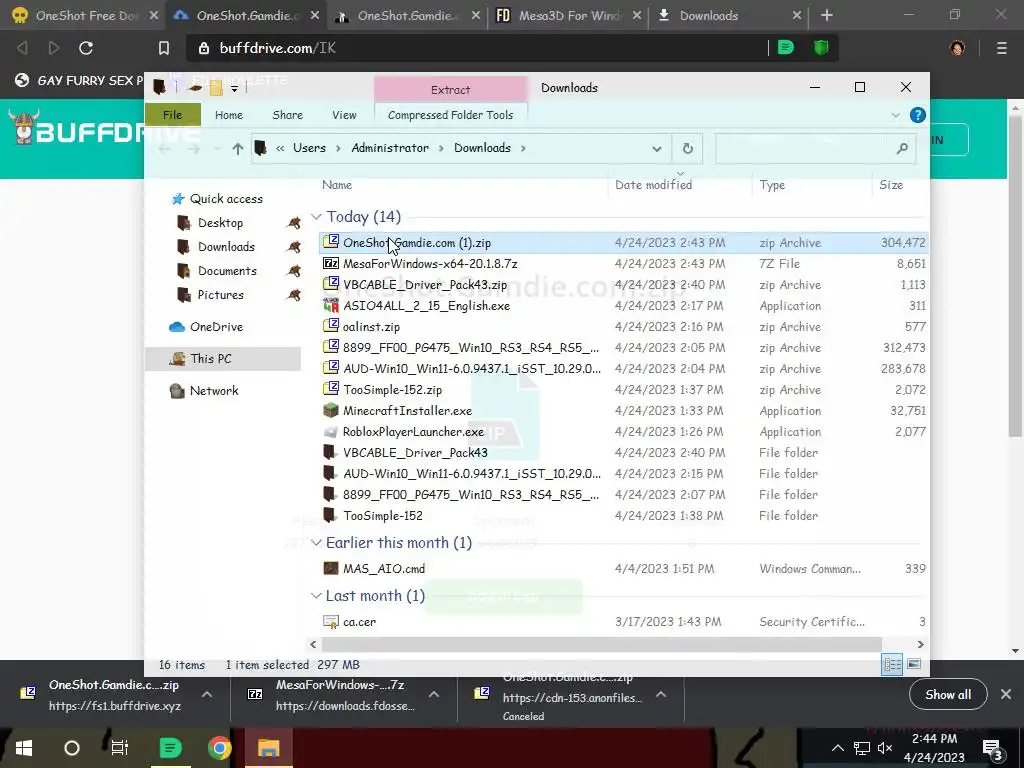The image size is (1024, 768).
Task: Open Chrome from the taskbar
Action: [219, 748]
